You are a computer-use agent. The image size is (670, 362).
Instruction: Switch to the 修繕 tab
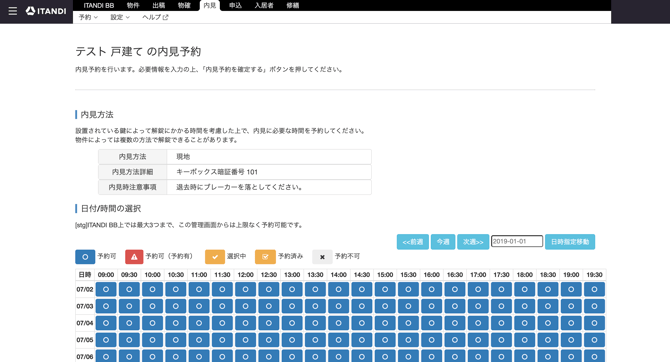(293, 6)
